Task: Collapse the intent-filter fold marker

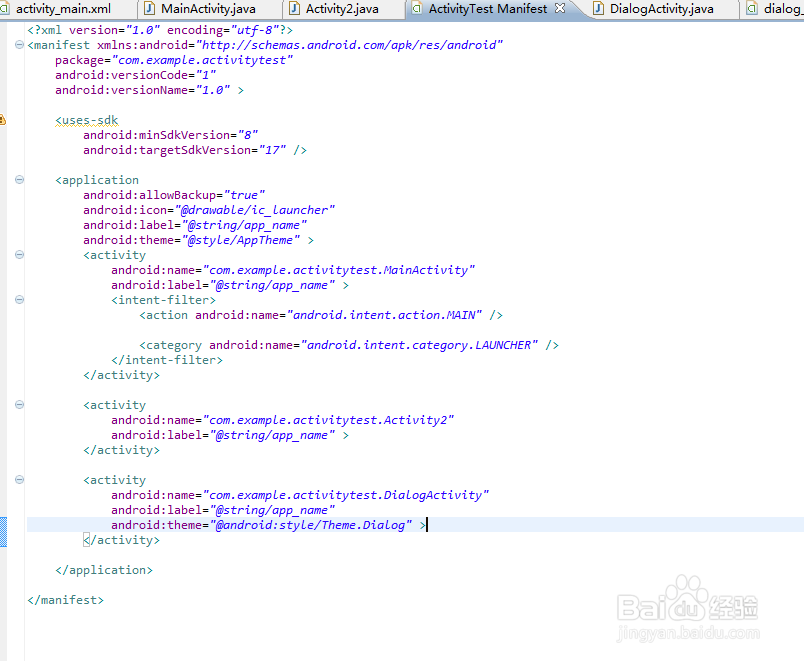Action: [x=19, y=299]
